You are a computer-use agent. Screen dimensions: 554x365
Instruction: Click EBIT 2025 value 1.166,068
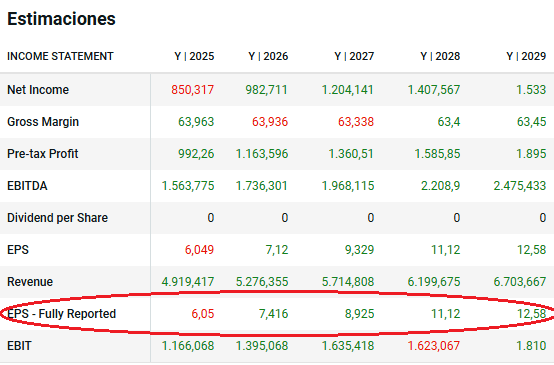(188, 346)
